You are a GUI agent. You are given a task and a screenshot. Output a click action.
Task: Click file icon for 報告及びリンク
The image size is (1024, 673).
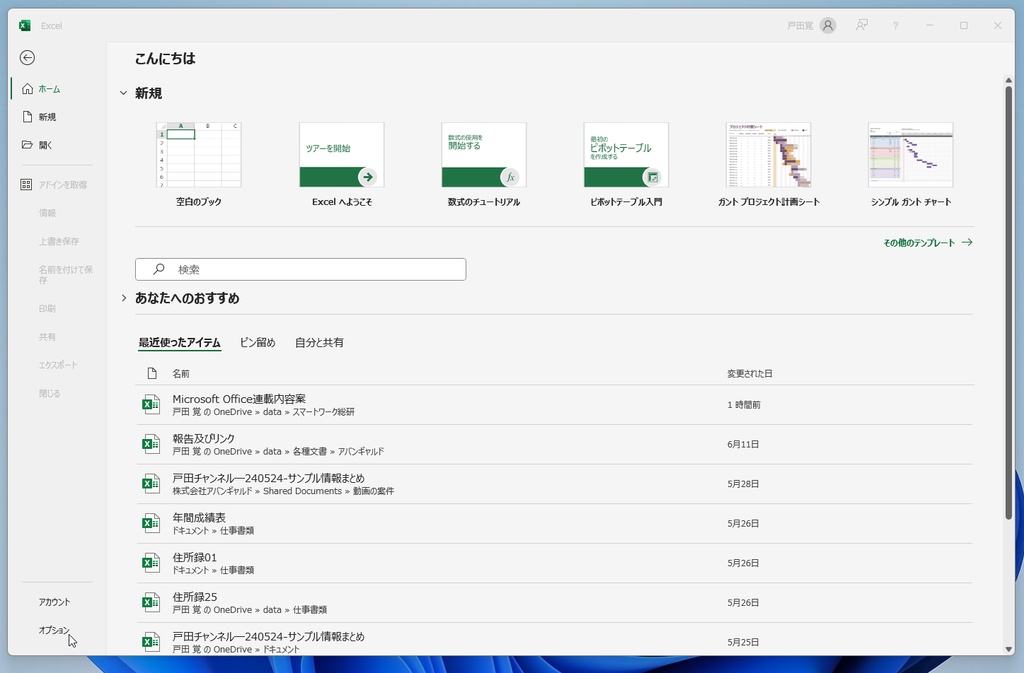[151, 445]
